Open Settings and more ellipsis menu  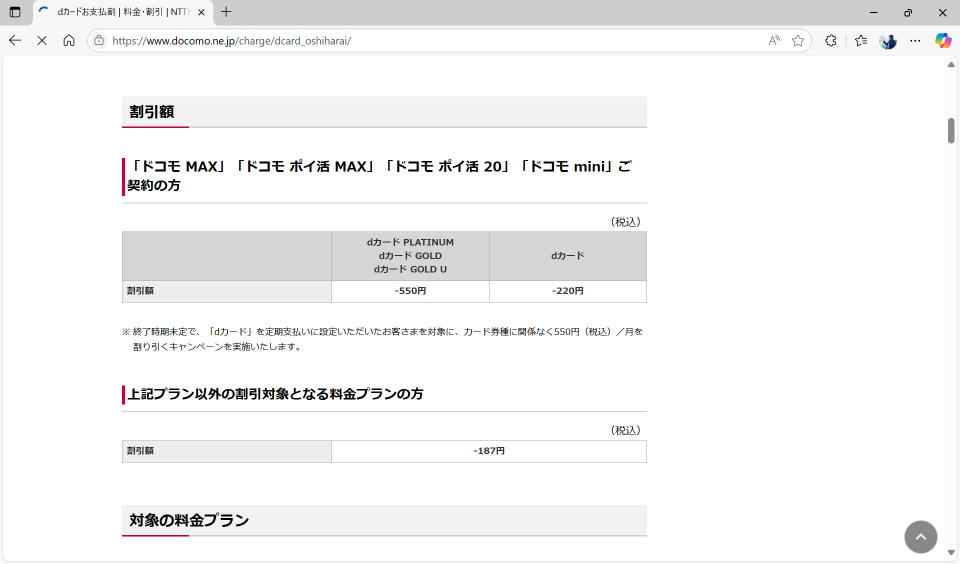point(915,40)
